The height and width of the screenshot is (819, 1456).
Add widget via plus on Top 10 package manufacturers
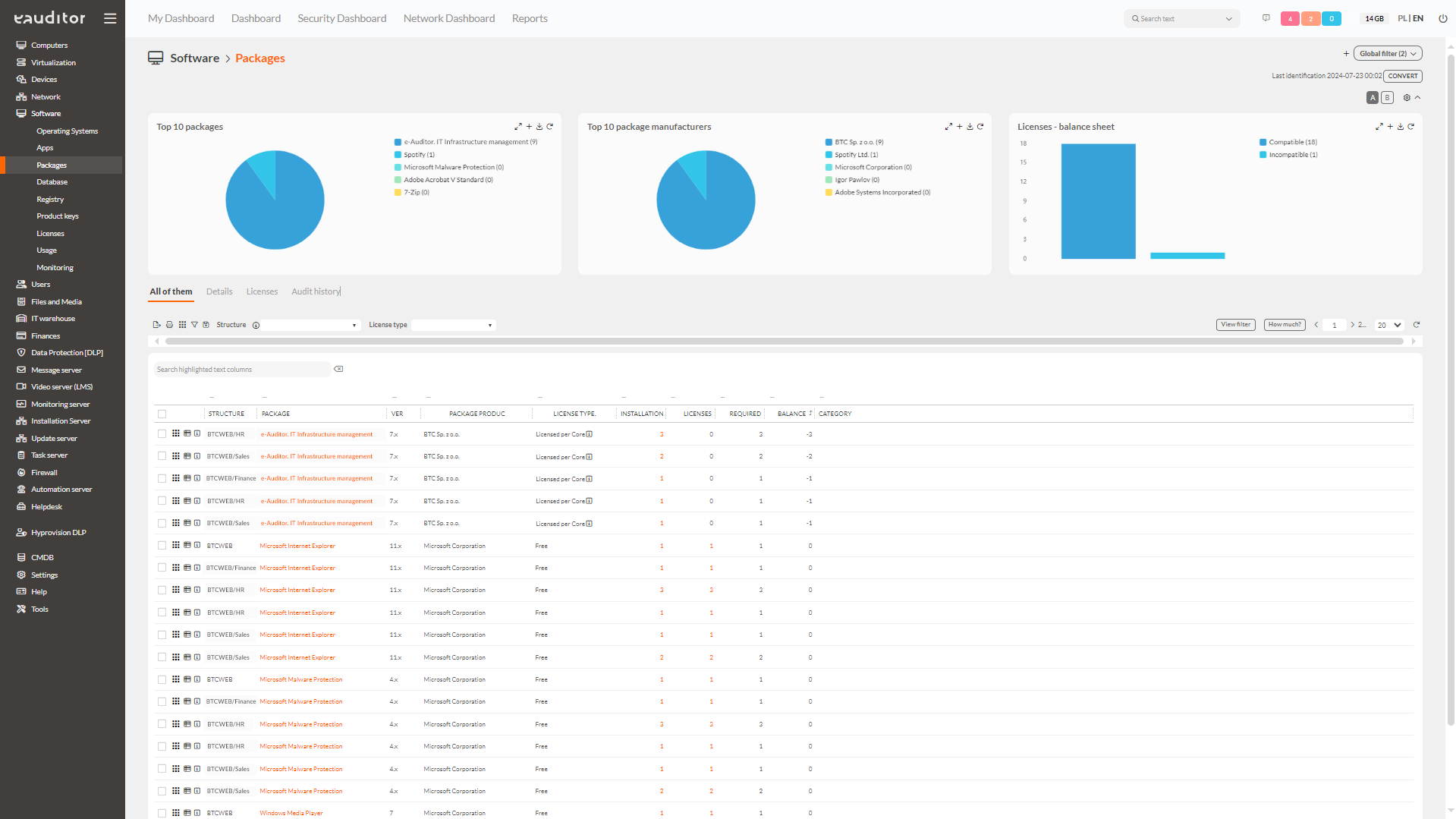pos(959,127)
